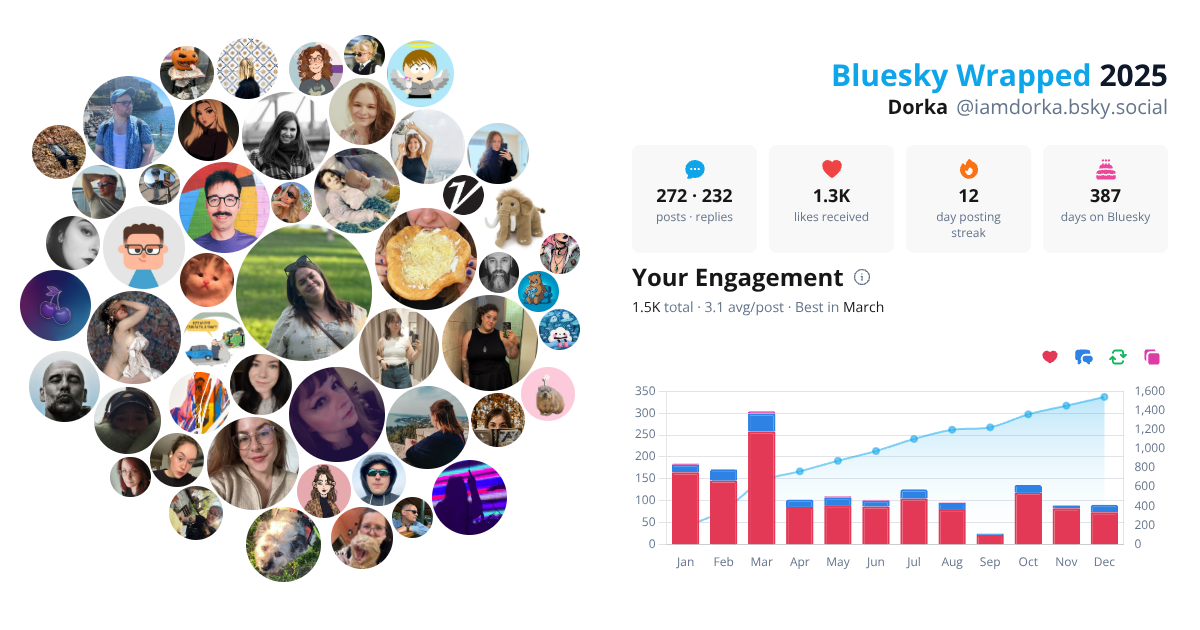Click the July bar in chart

tap(914, 517)
